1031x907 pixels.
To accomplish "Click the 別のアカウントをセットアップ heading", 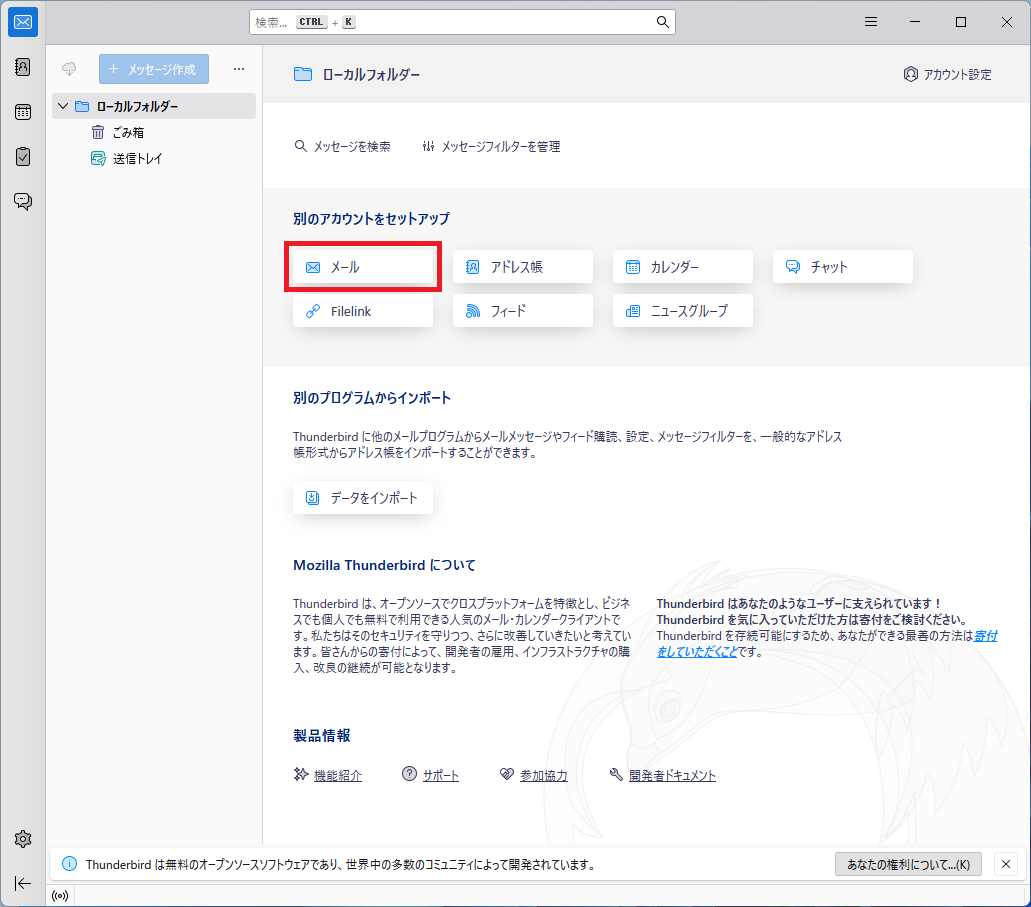I will click(372, 218).
